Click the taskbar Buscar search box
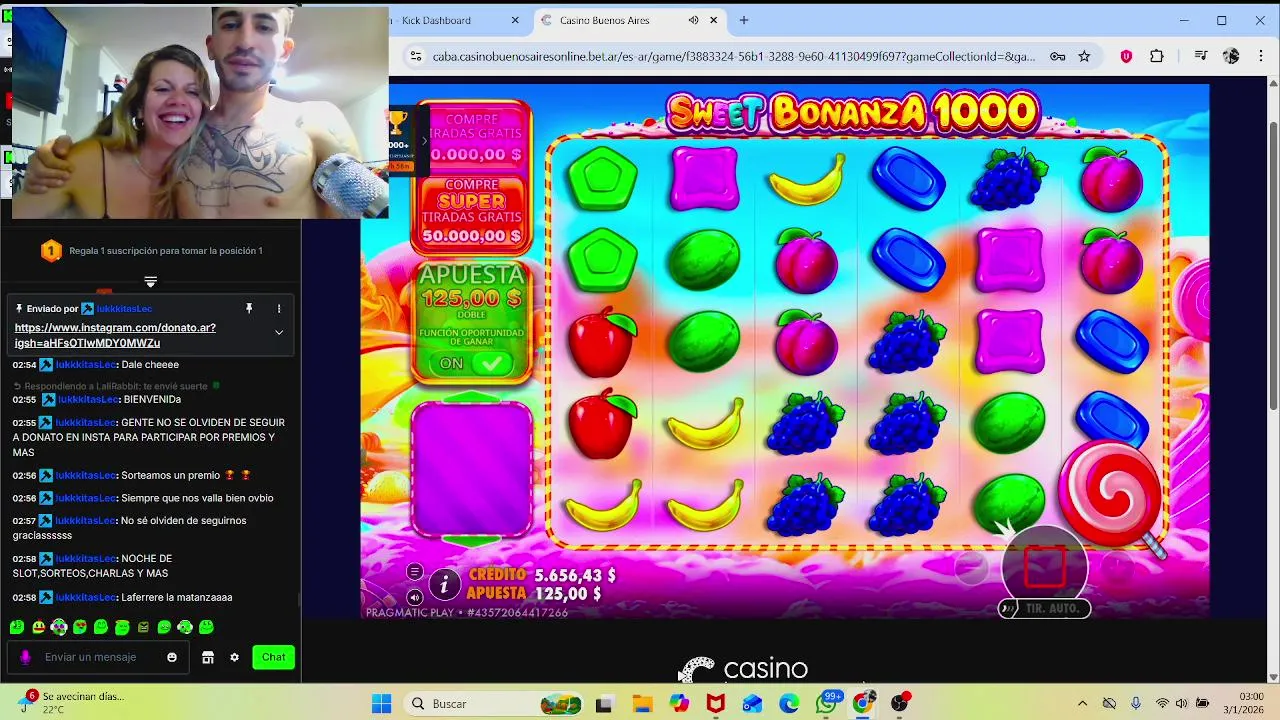Viewport: 1280px width, 720px height. click(x=494, y=704)
